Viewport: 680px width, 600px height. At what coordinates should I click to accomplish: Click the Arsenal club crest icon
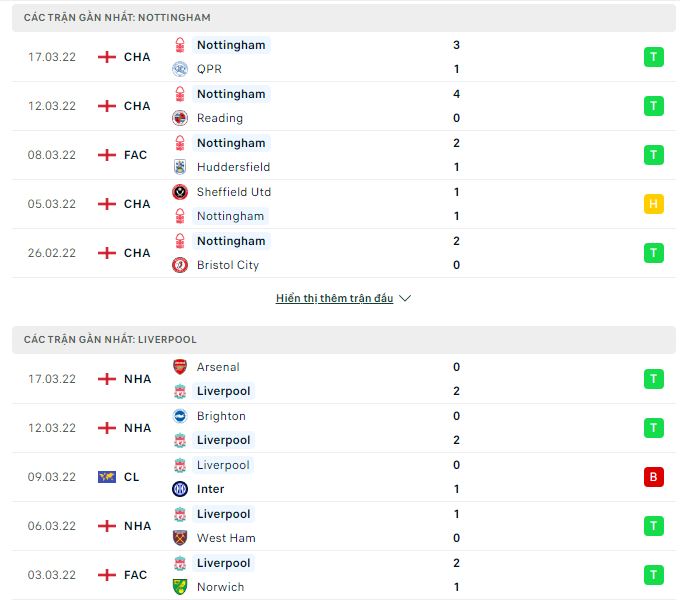[x=180, y=367]
